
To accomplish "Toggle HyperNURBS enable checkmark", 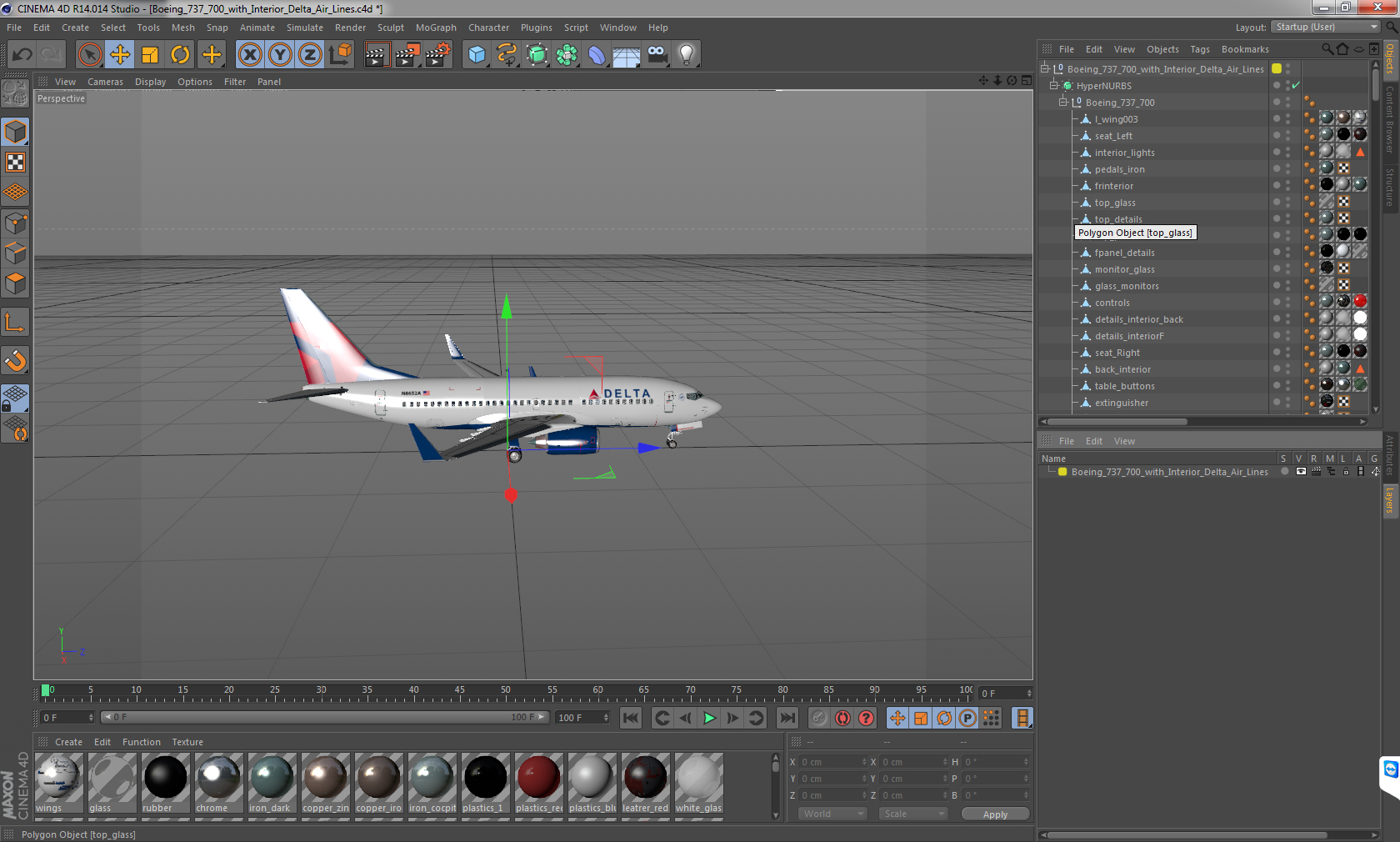I will point(1296,85).
